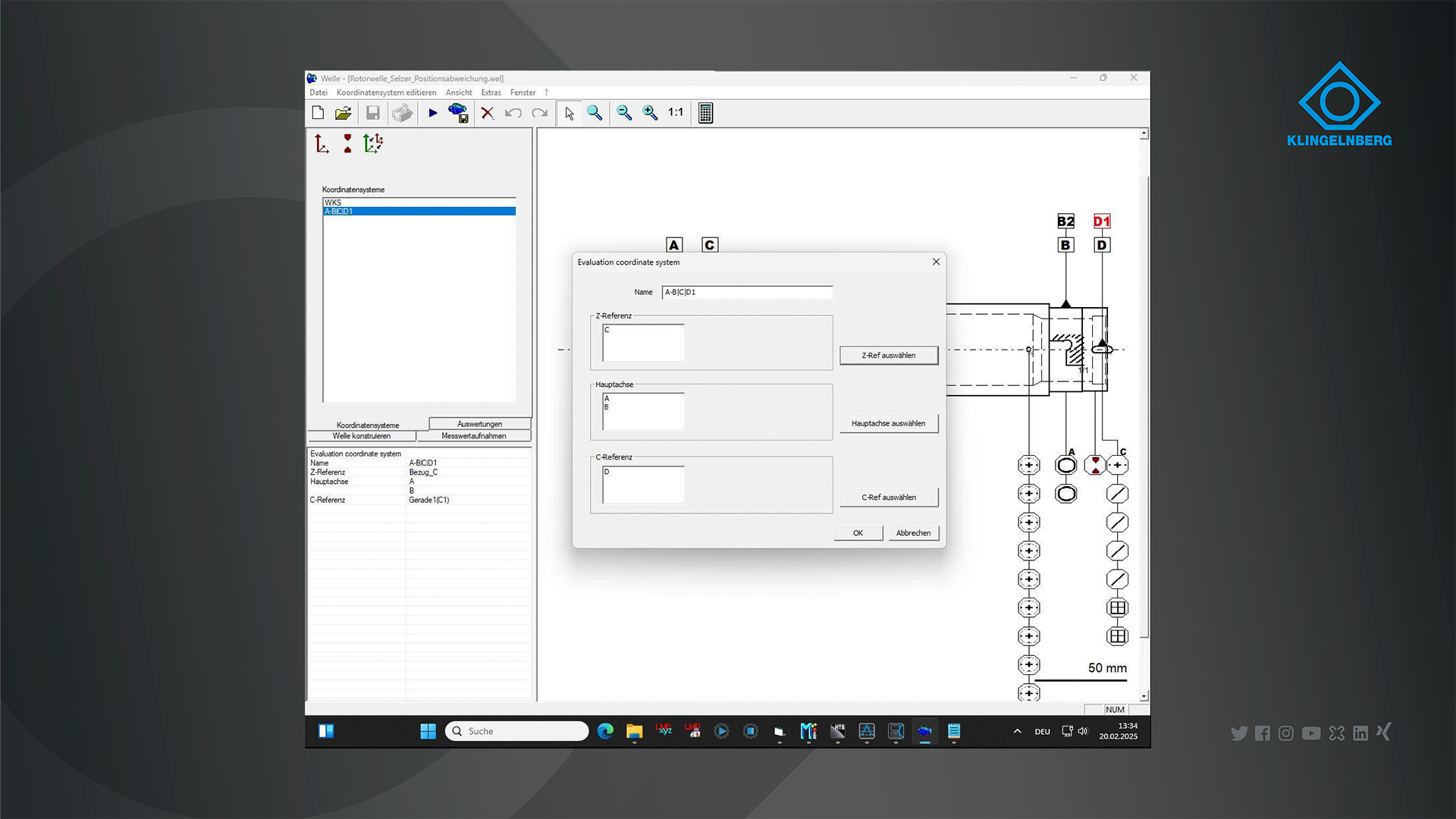
Task: Click the drawing scrollbar up arrow
Action: 1144,133
